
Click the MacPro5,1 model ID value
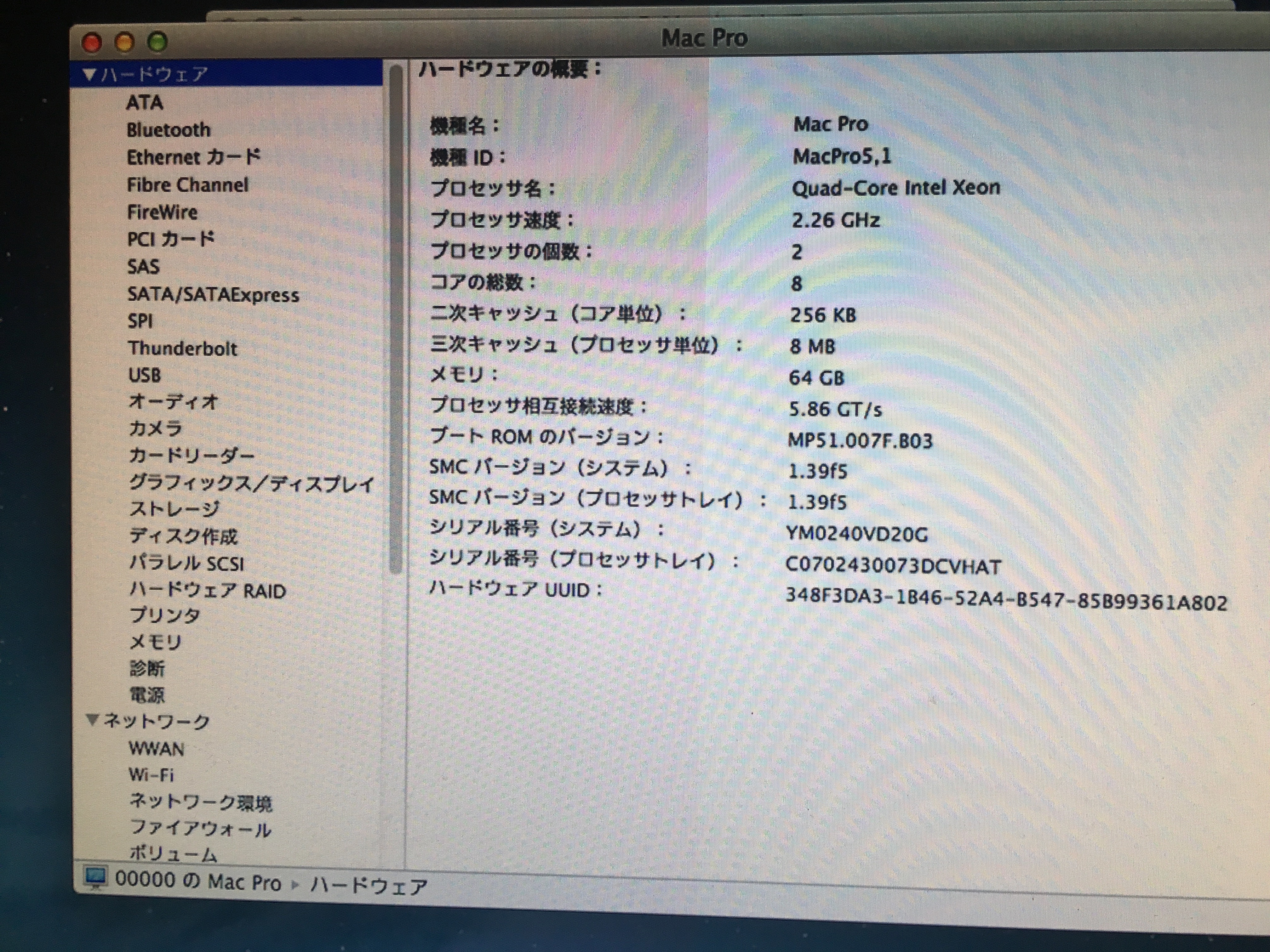click(842, 156)
